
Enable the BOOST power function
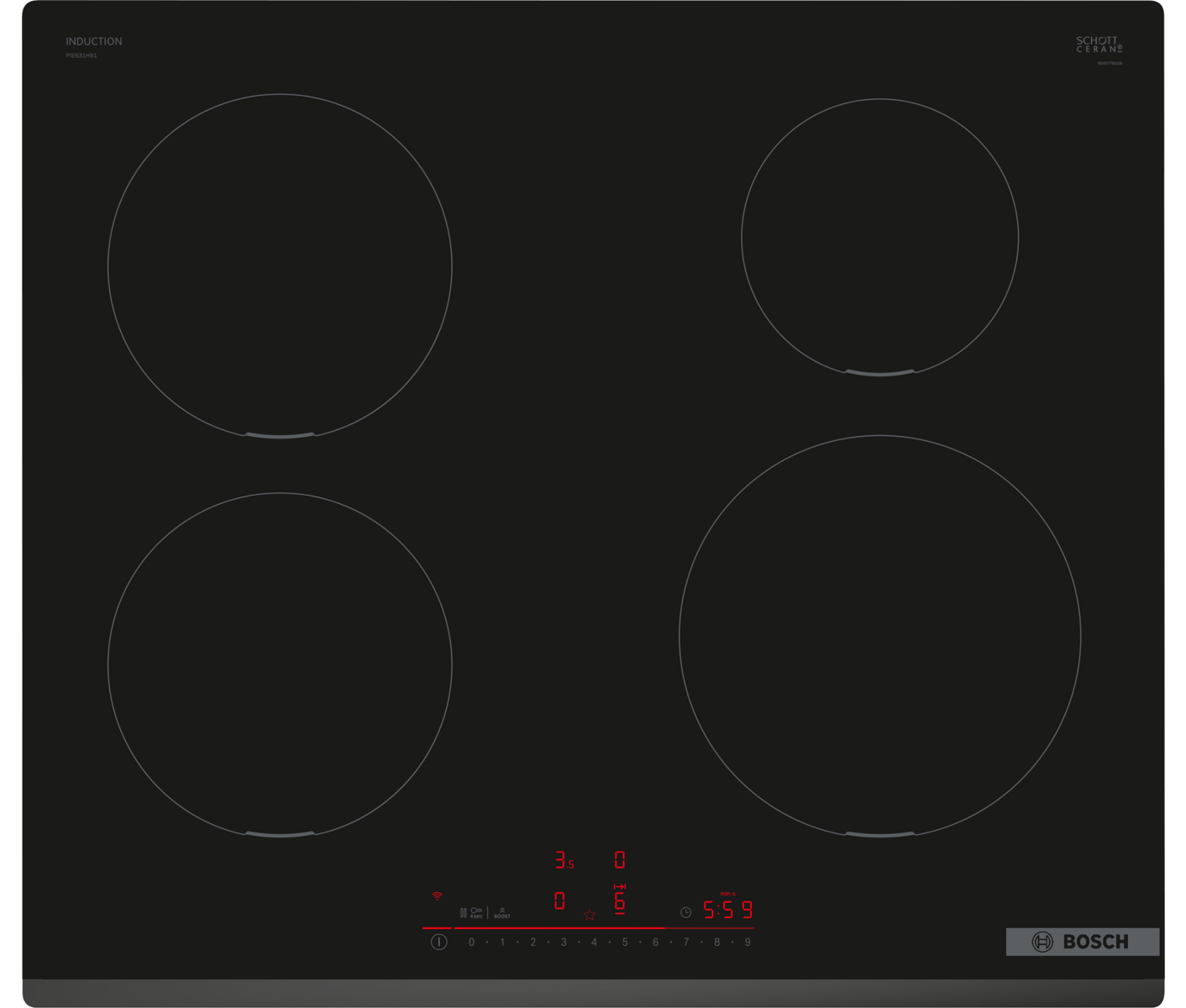[501, 913]
